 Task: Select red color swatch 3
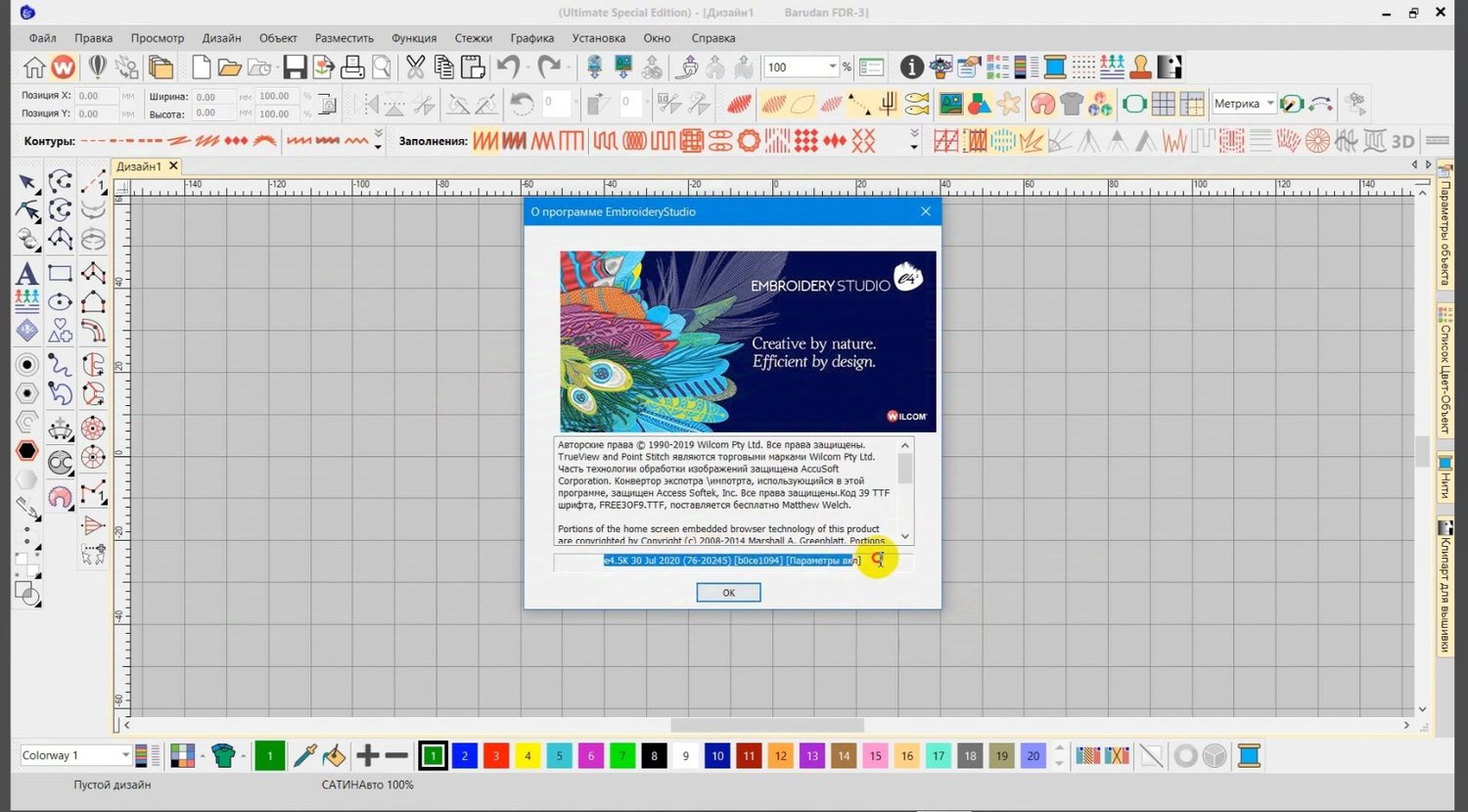pyautogui.click(x=496, y=755)
